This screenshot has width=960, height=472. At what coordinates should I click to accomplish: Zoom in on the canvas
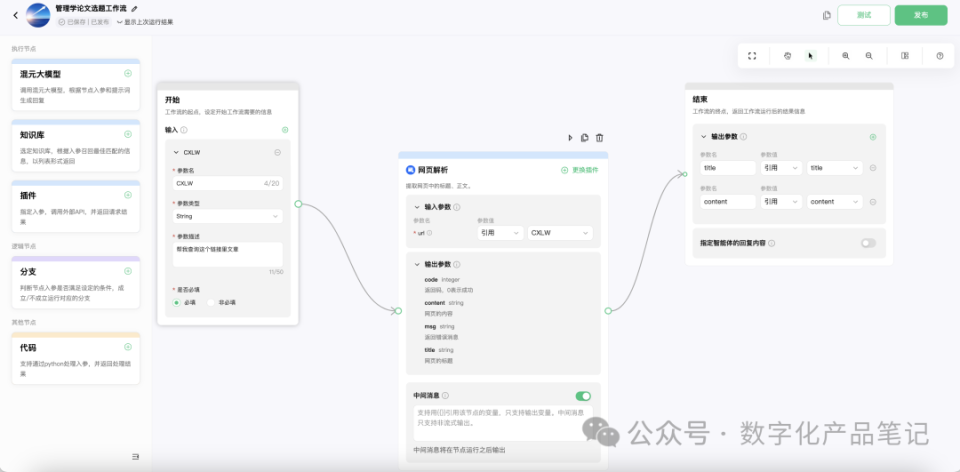[x=846, y=56]
